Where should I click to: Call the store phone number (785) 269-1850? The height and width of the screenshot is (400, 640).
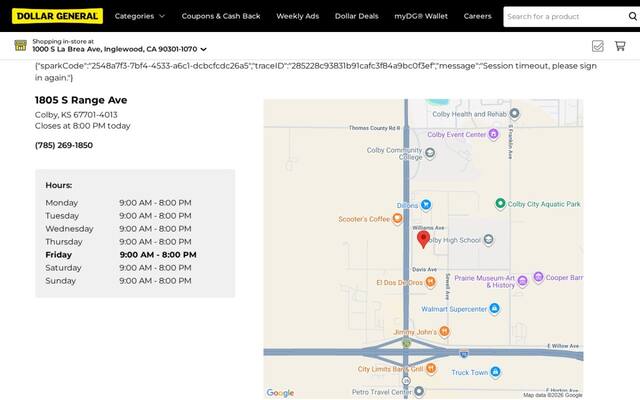[64, 145]
